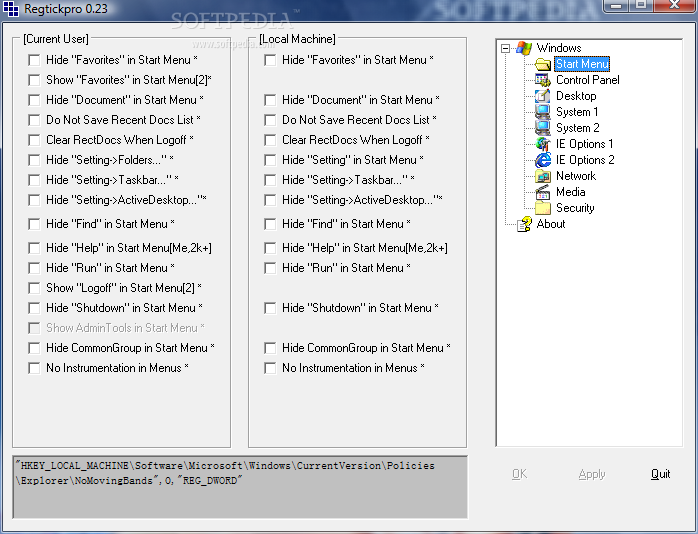The image size is (698, 534).
Task: Select Start Menu in the tree
Action: (x=582, y=64)
